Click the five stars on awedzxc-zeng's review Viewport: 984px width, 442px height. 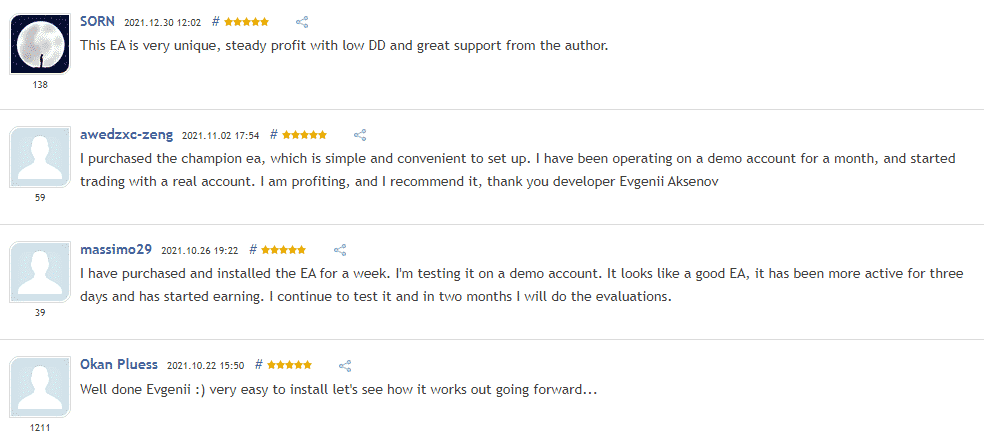pyautogui.click(x=304, y=135)
